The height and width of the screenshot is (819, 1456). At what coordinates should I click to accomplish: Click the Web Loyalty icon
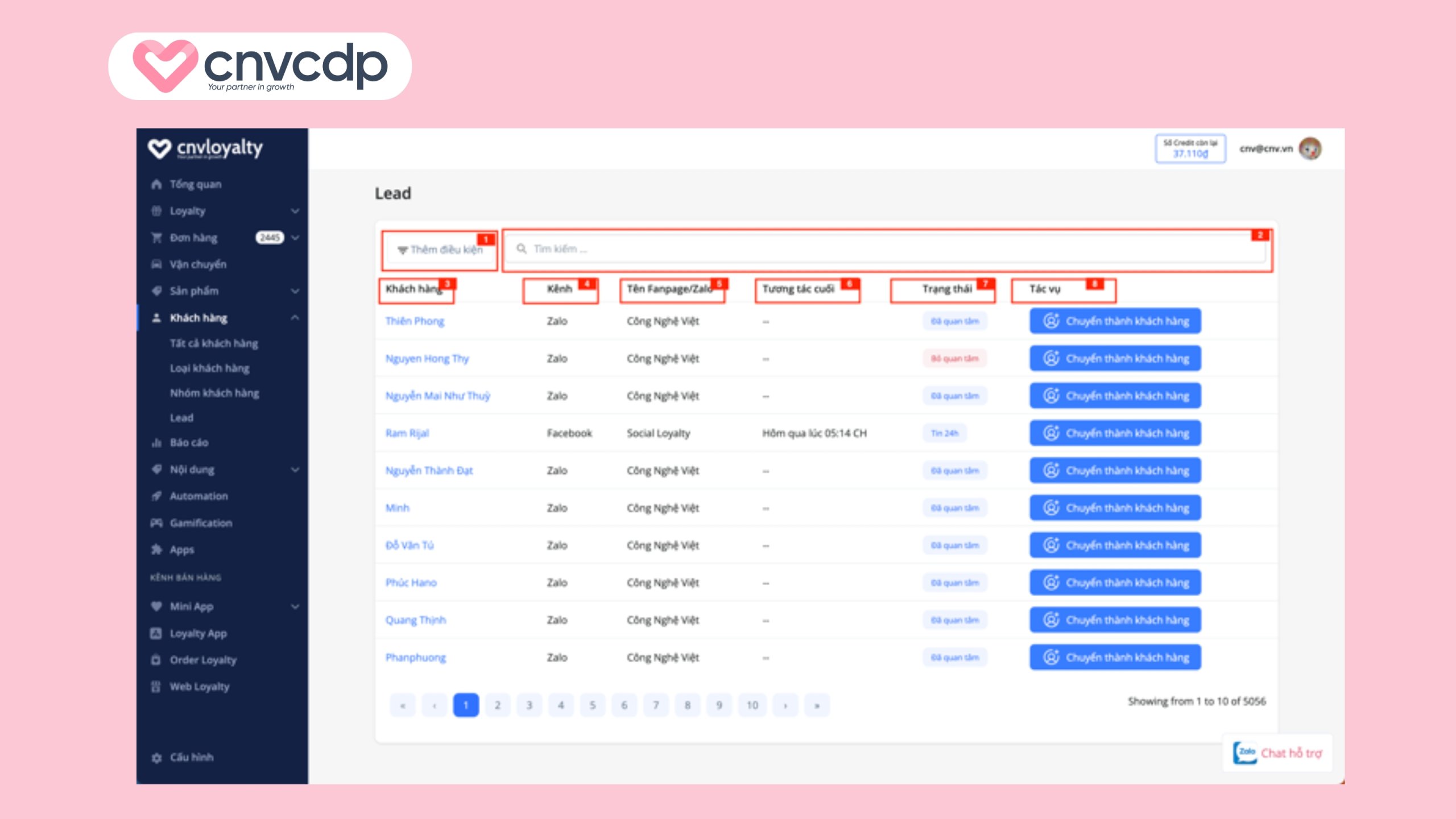pos(156,686)
